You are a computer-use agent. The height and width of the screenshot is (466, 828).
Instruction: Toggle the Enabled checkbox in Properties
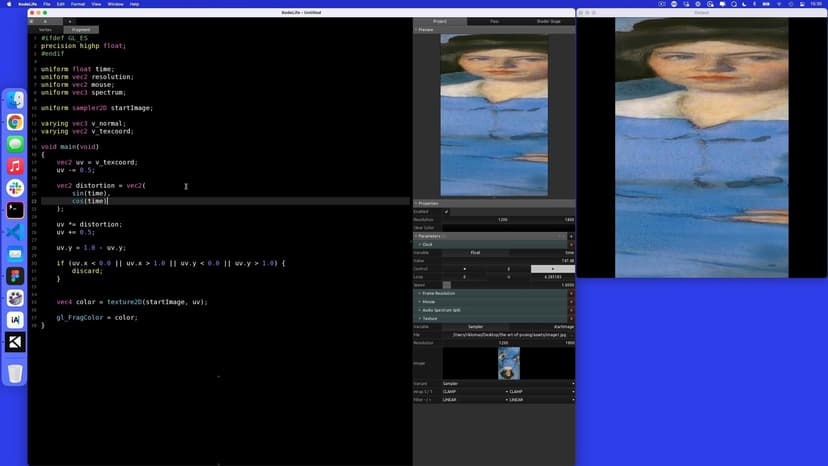446,211
